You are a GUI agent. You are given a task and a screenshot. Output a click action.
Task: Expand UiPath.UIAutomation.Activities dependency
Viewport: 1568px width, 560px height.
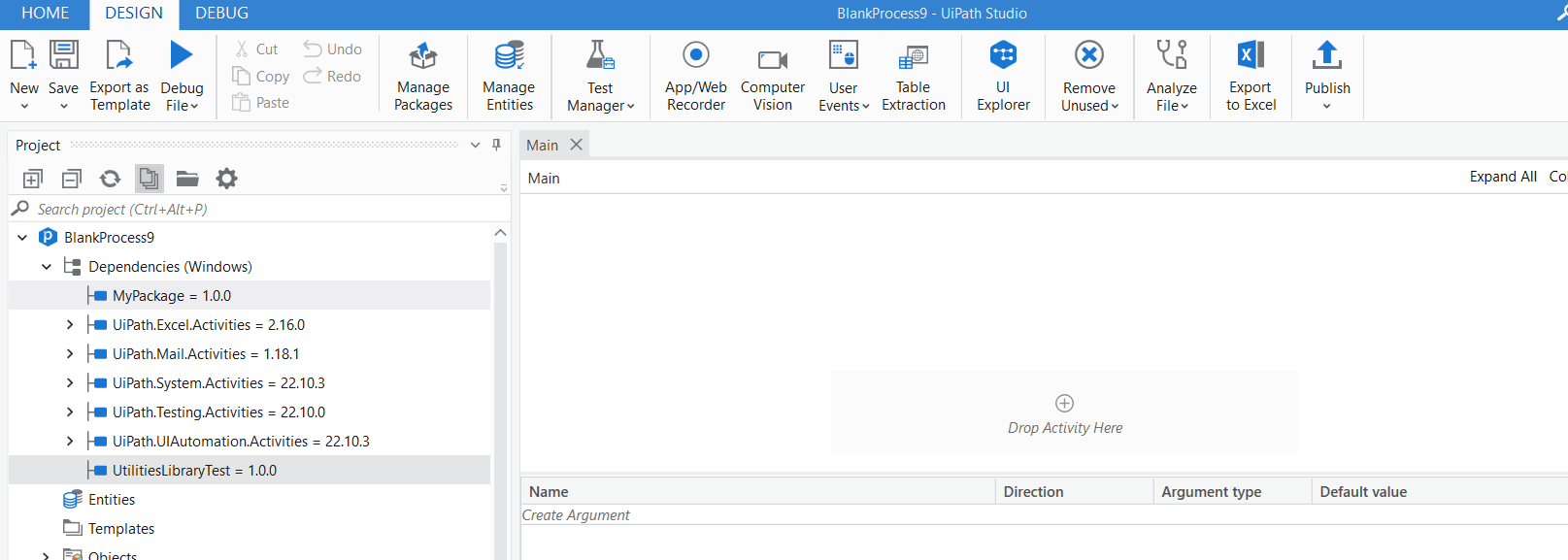[70, 441]
